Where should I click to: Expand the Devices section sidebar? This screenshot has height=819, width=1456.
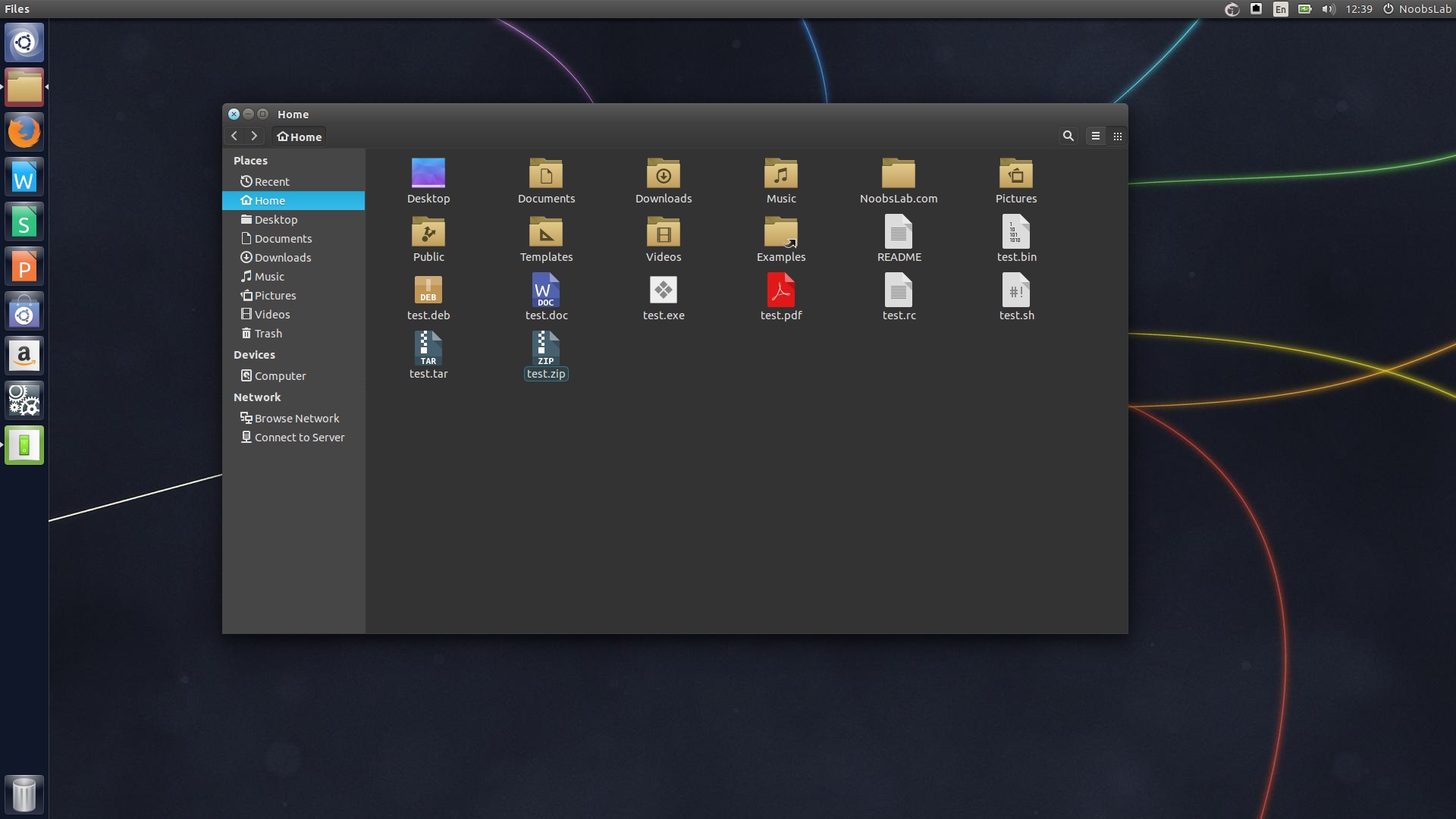tap(254, 354)
